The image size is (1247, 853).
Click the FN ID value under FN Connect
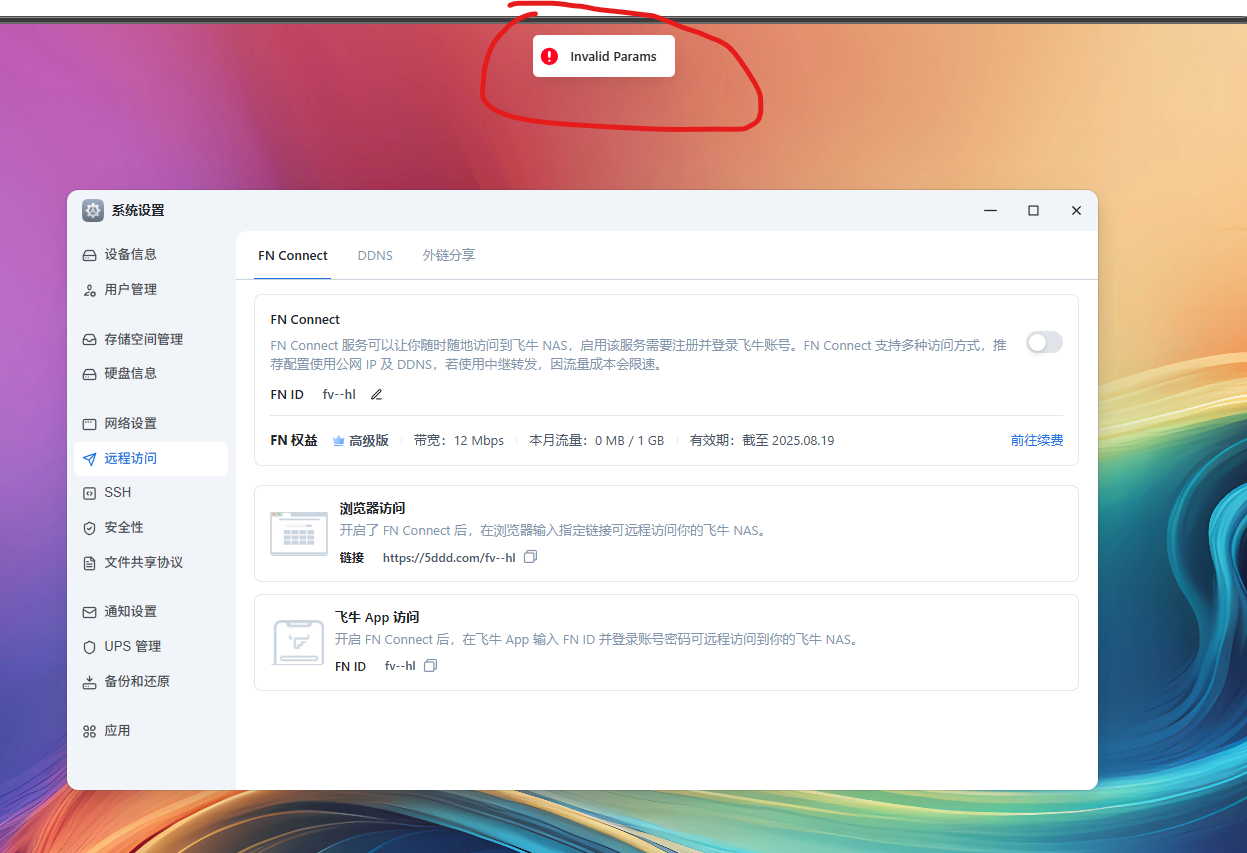pos(339,395)
